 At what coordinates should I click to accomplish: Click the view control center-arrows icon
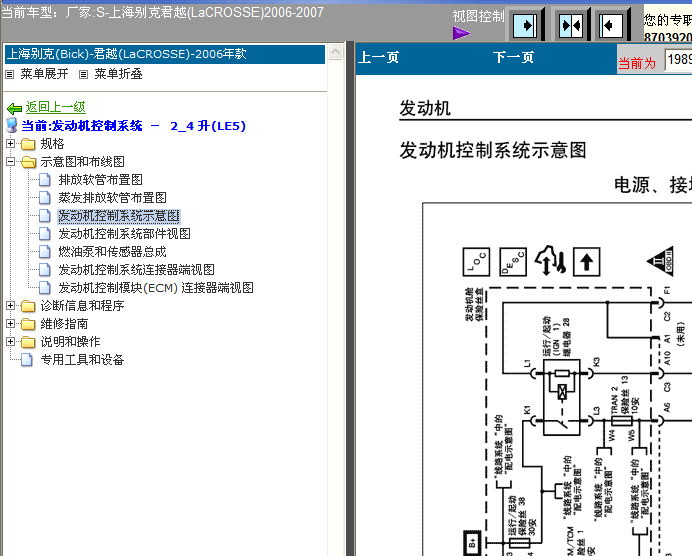click(x=571, y=26)
